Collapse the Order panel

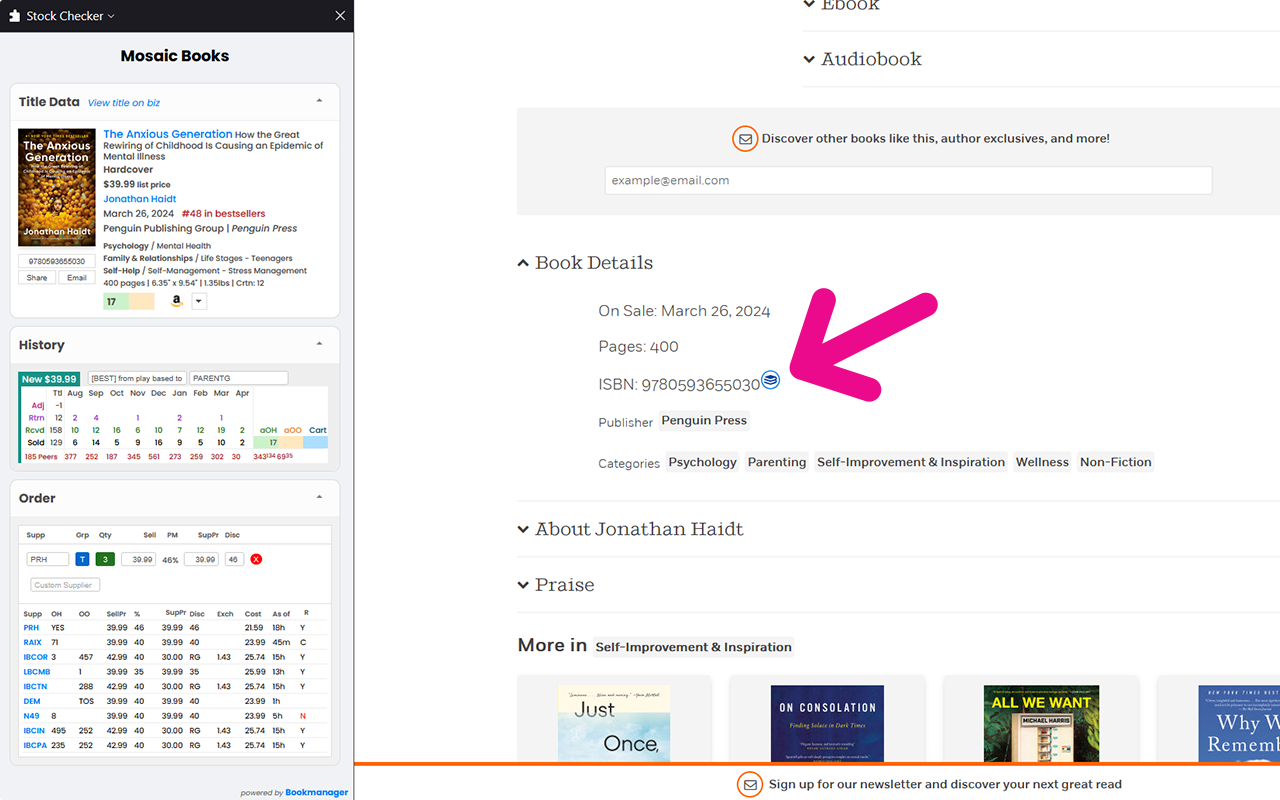319,497
